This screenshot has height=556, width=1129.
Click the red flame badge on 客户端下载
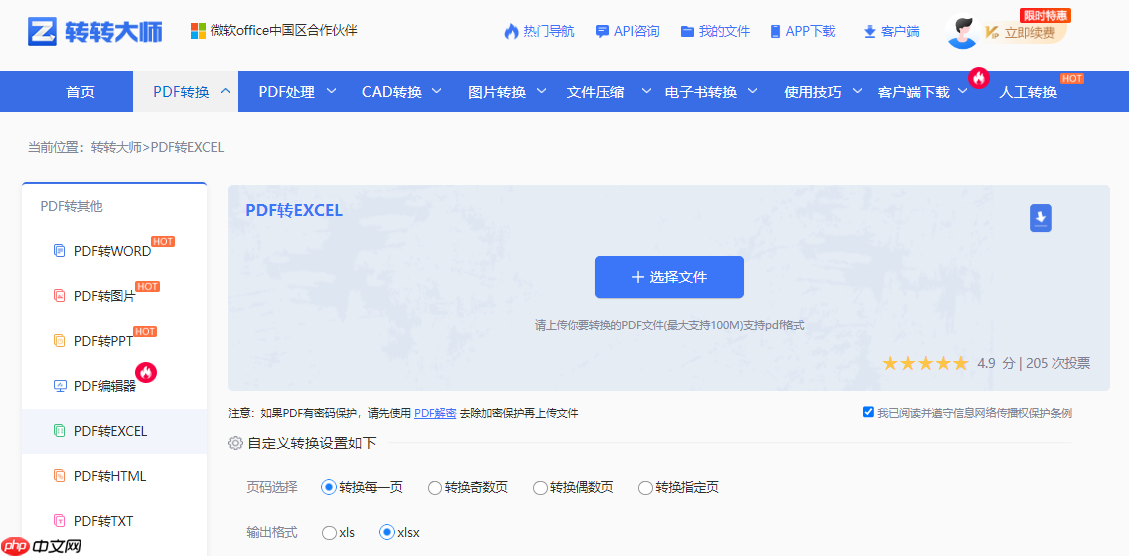click(x=979, y=78)
